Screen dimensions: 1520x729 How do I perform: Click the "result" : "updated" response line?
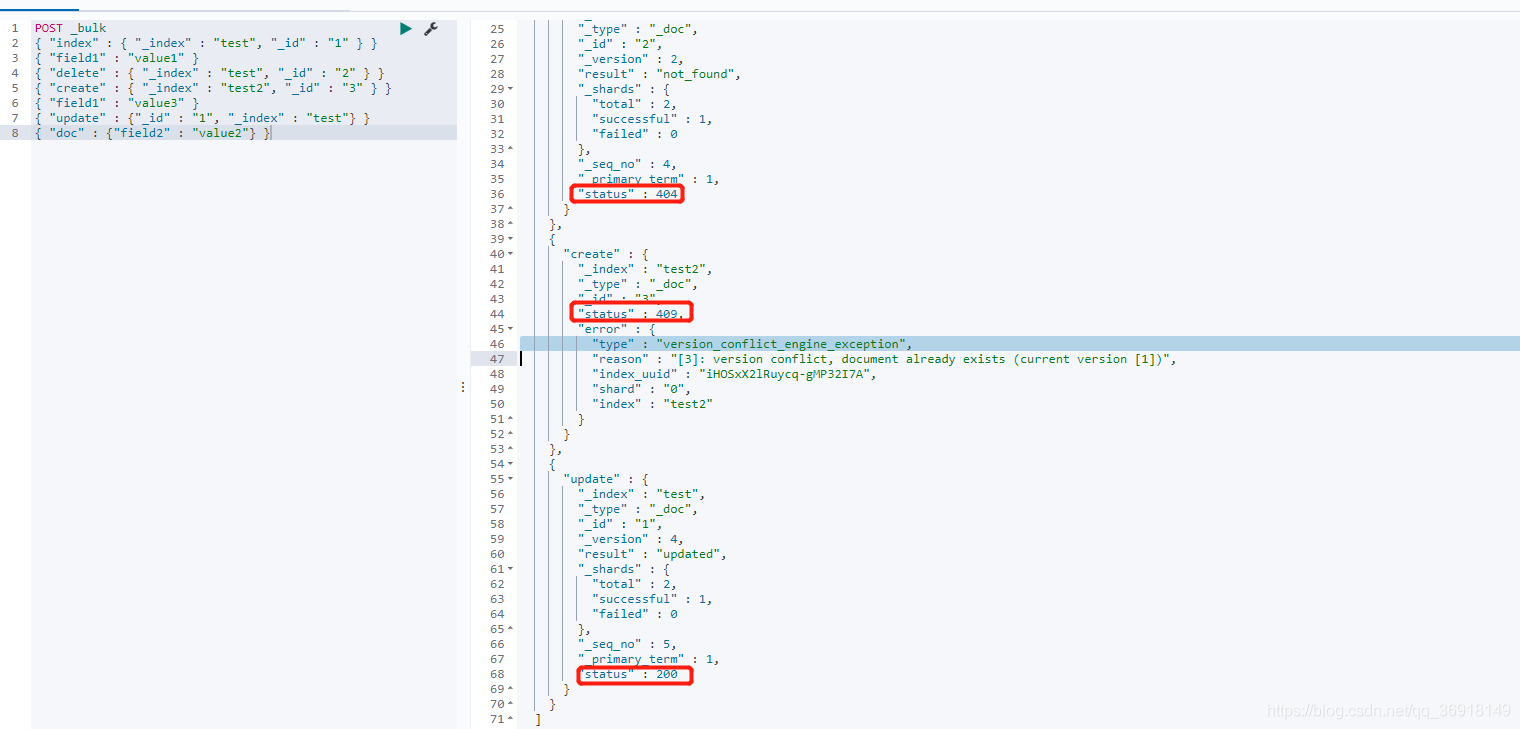(x=652, y=554)
